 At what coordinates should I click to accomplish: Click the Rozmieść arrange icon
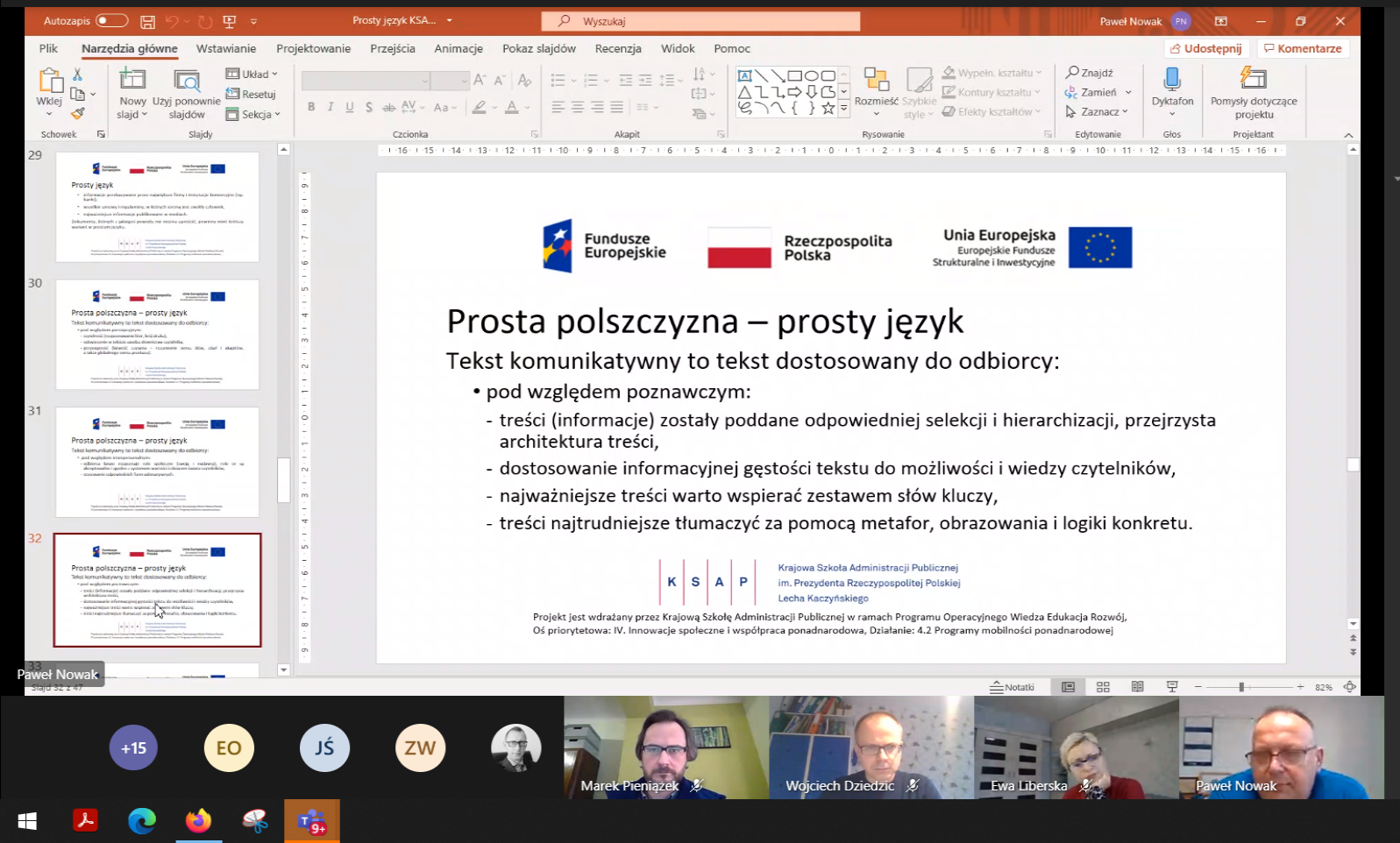point(876,81)
